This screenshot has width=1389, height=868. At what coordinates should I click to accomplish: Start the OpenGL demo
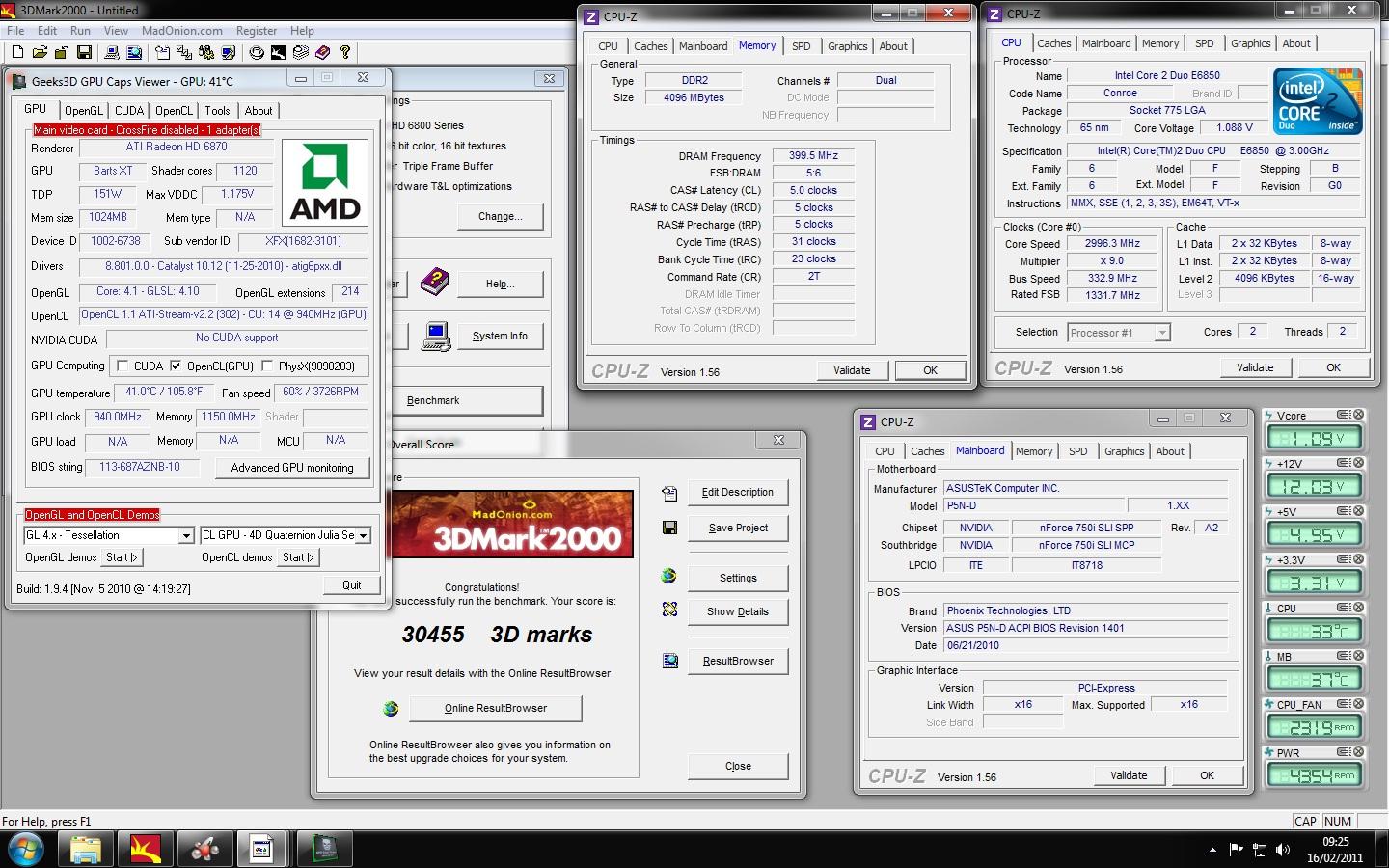pos(122,557)
